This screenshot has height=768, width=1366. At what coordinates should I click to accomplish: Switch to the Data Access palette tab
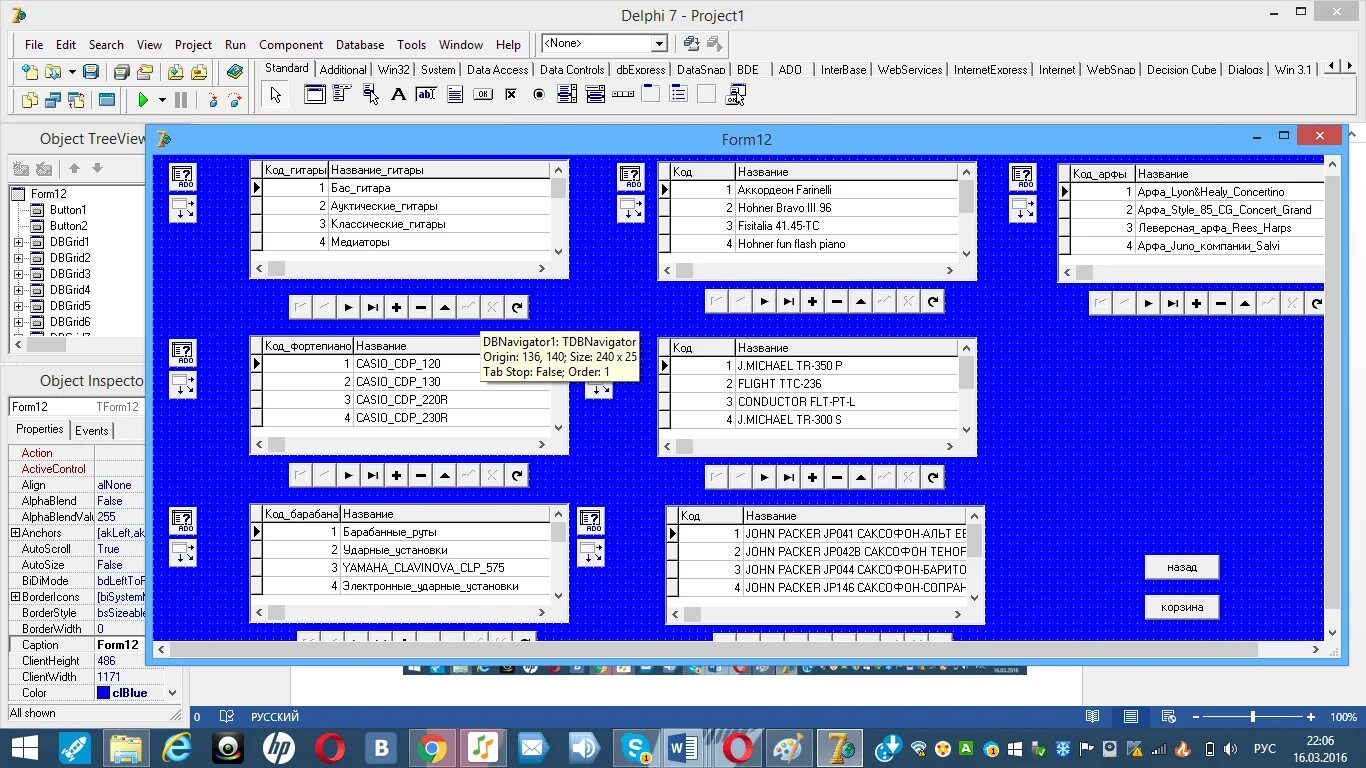[x=497, y=70]
